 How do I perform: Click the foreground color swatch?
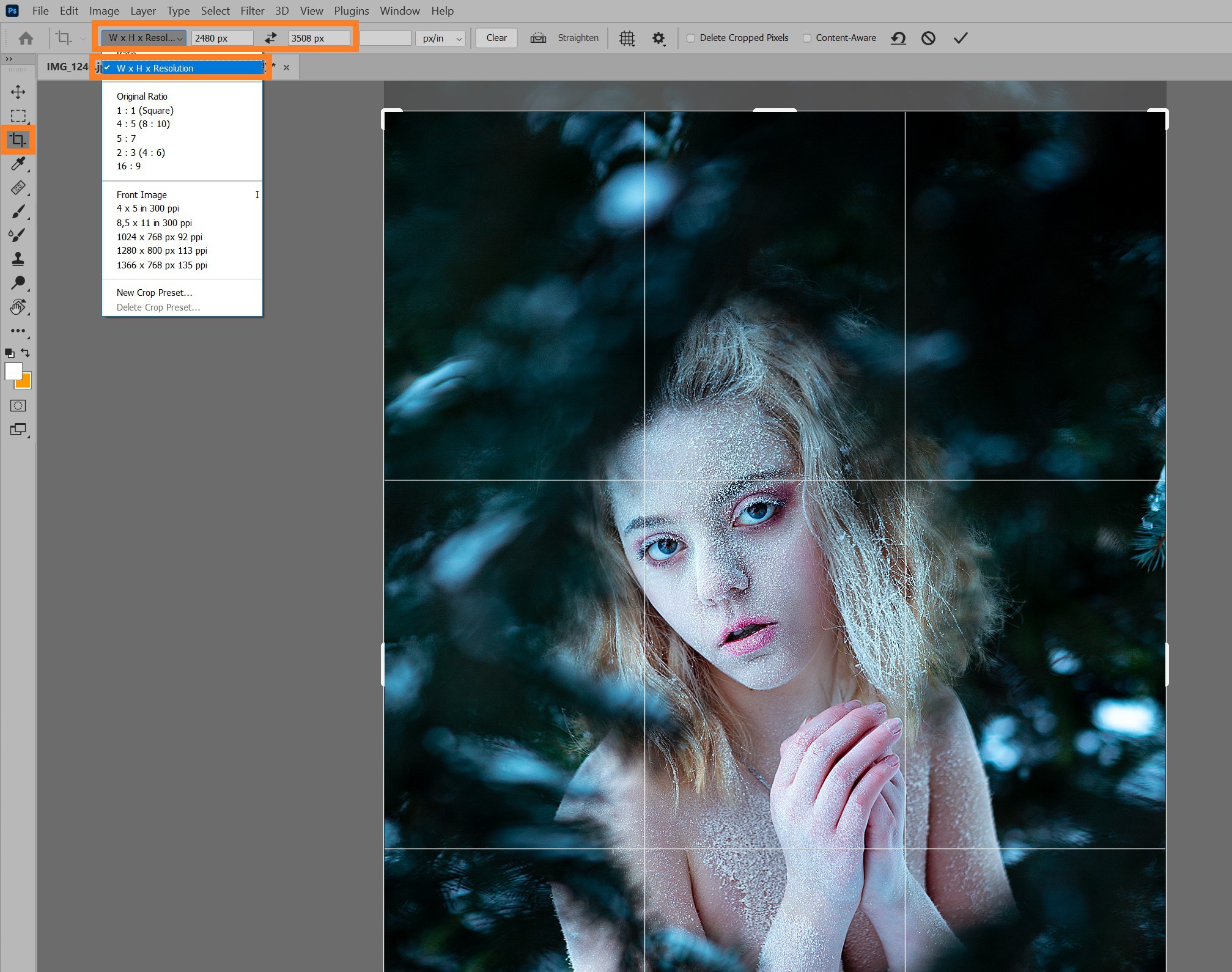[x=13, y=370]
